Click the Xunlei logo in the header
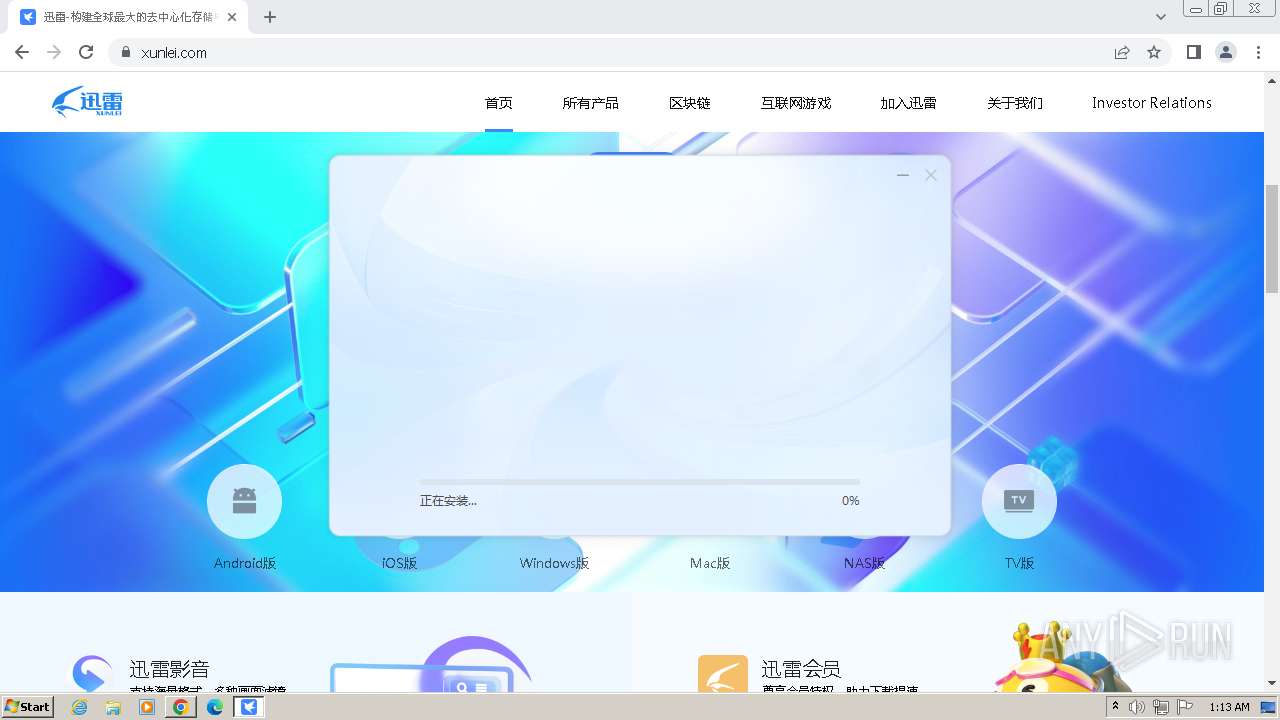 [x=87, y=102]
